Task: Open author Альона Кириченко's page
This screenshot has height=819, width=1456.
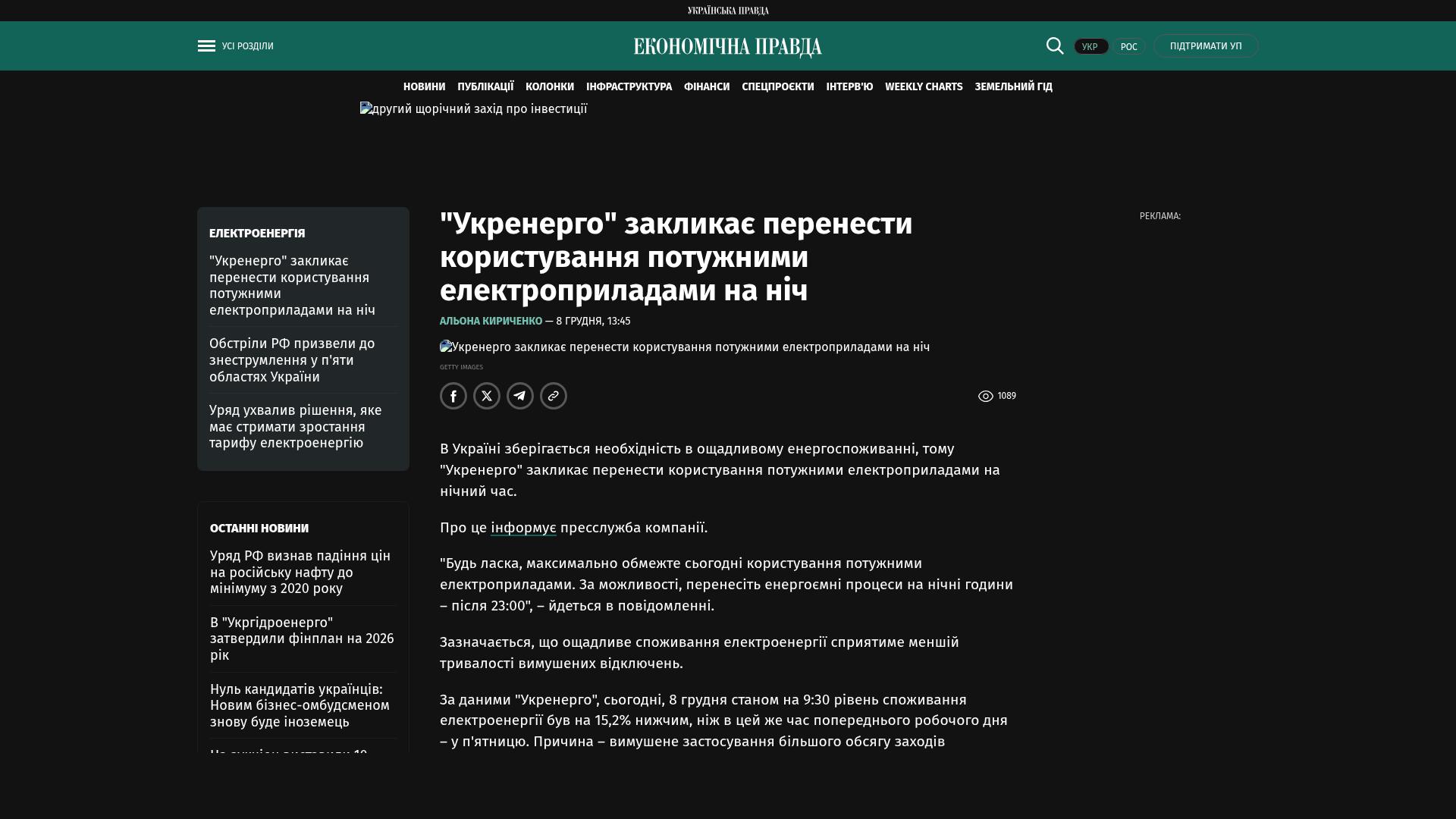Action: (x=491, y=322)
